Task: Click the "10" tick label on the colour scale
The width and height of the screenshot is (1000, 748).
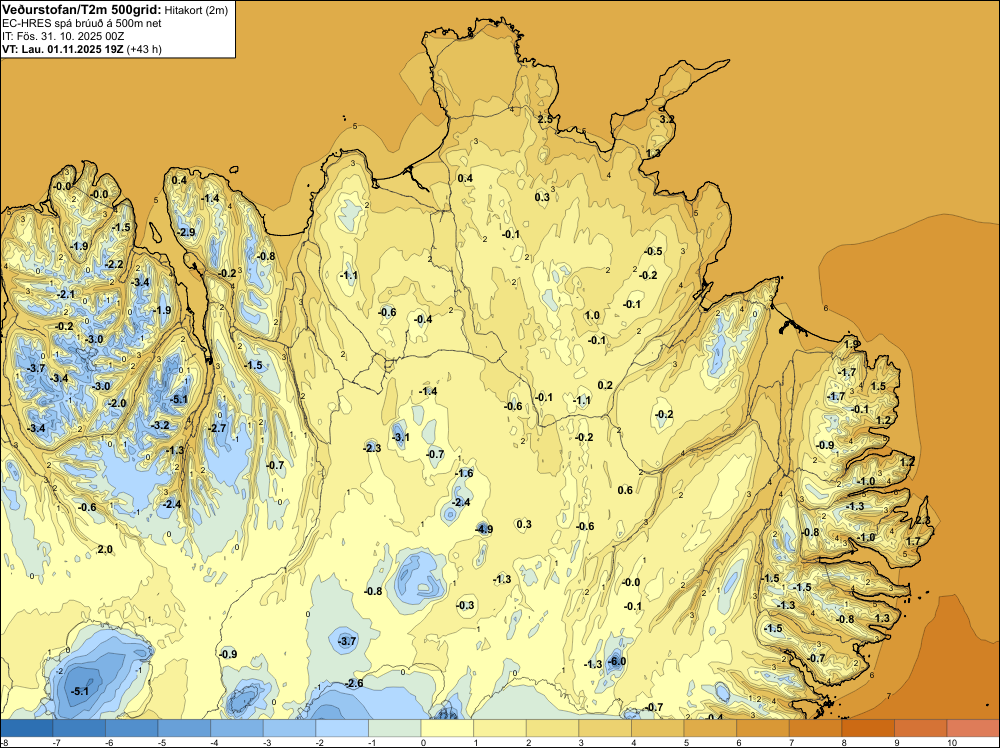Action: pyautogui.click(x=952, y=742)
